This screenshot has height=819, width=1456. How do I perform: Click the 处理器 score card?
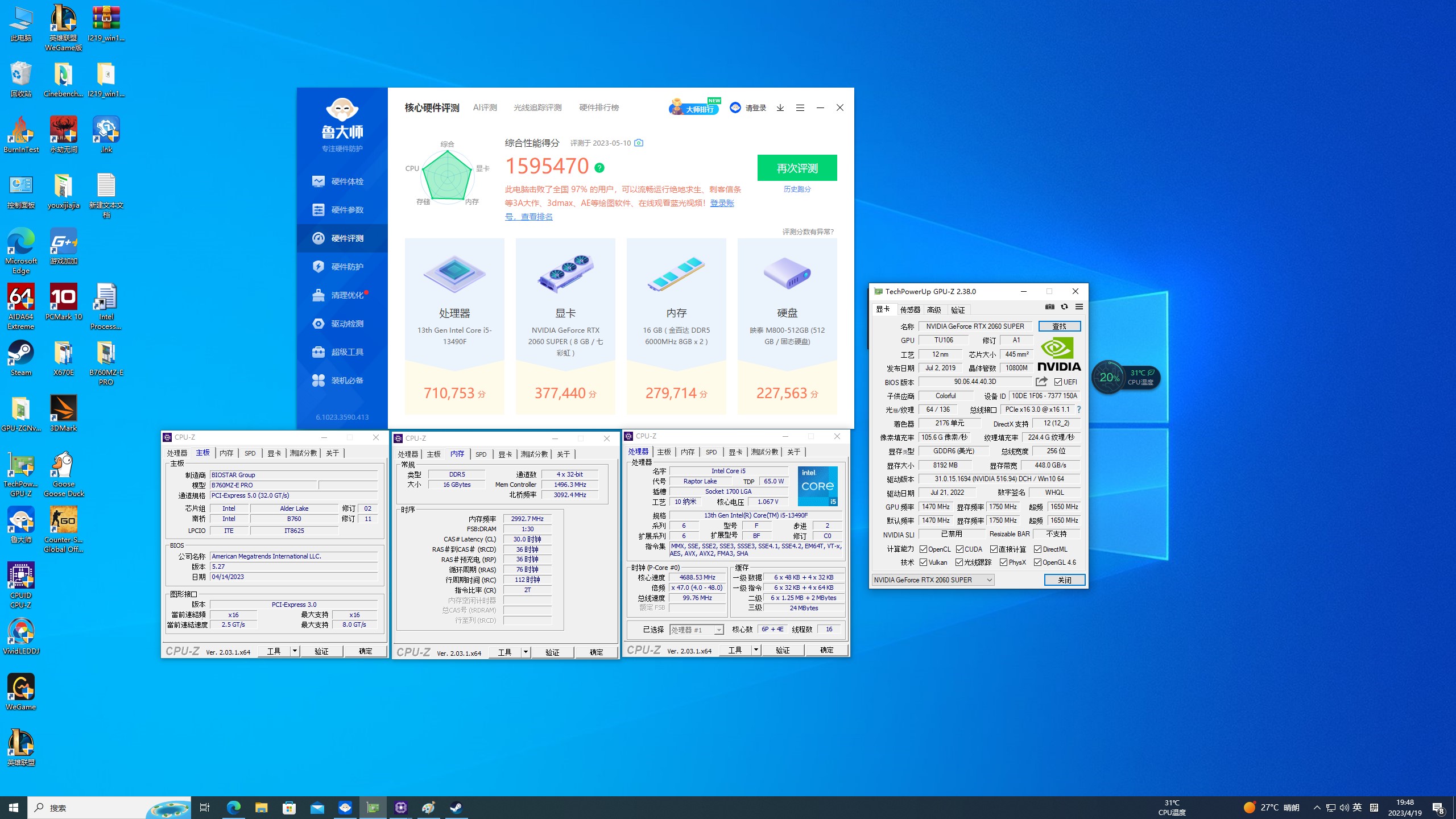click(454, 326)
